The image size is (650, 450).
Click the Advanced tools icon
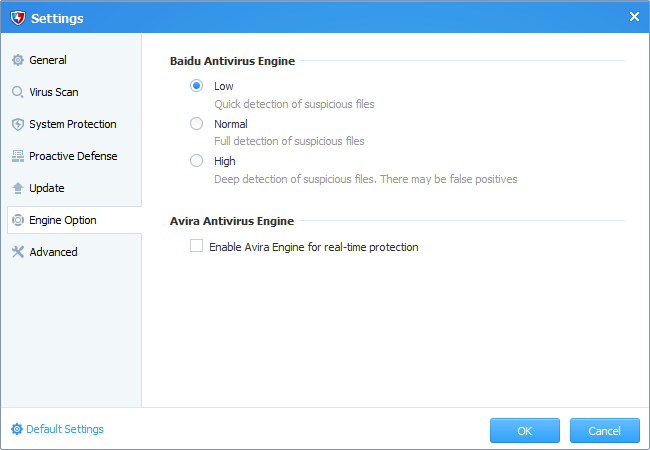(x=18, y=252)
